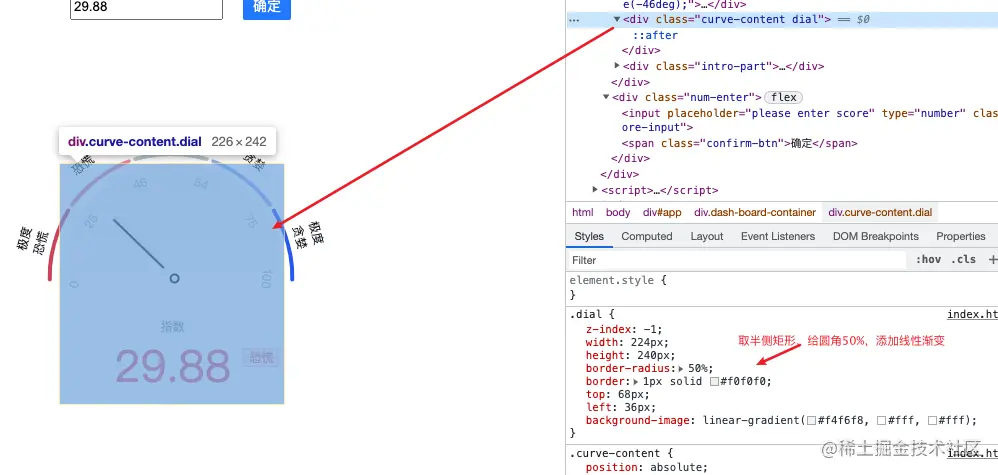Screen dimensions: 998x475
Task: Toggle the .cls class editor
Action: pos(963,260)
